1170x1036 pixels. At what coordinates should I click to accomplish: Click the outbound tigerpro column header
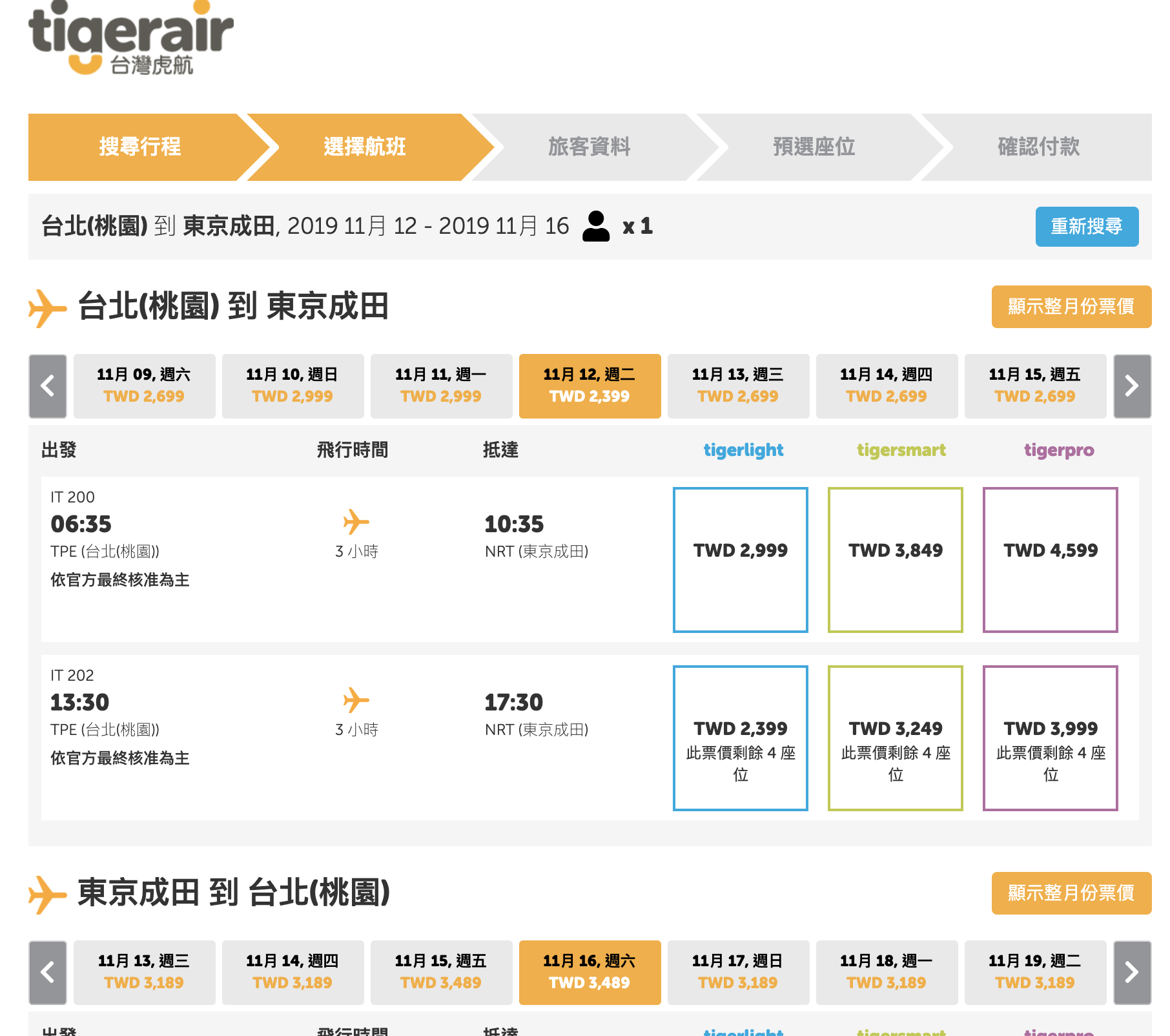(x=1059, y=450)
